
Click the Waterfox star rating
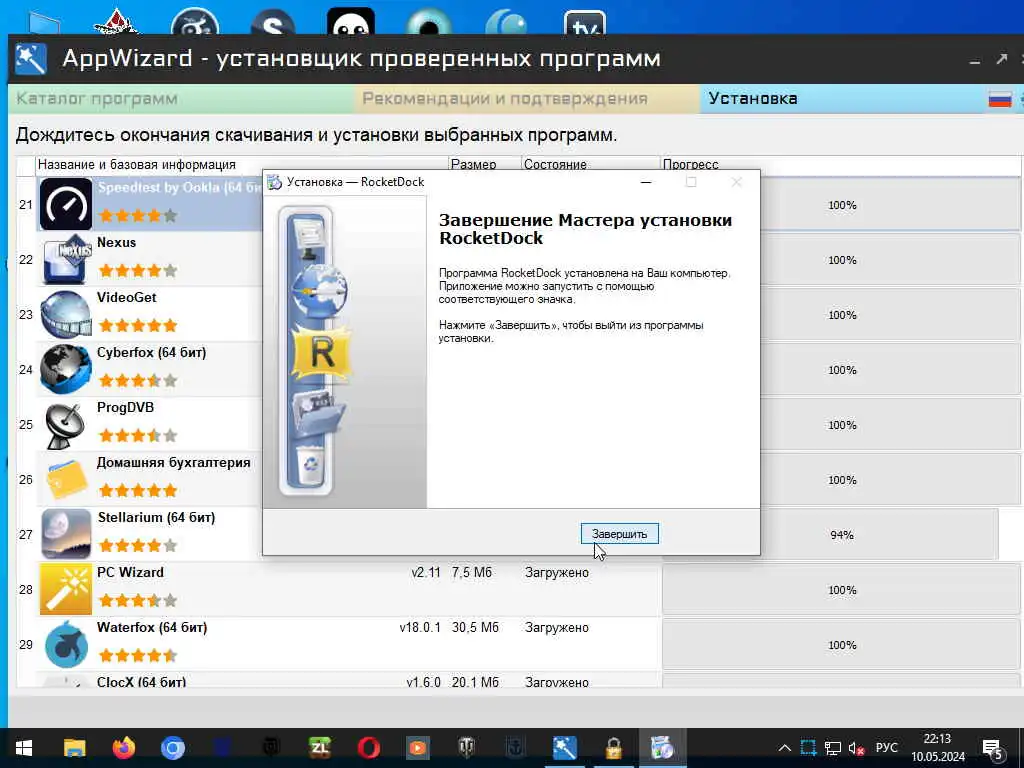point(138,655)
